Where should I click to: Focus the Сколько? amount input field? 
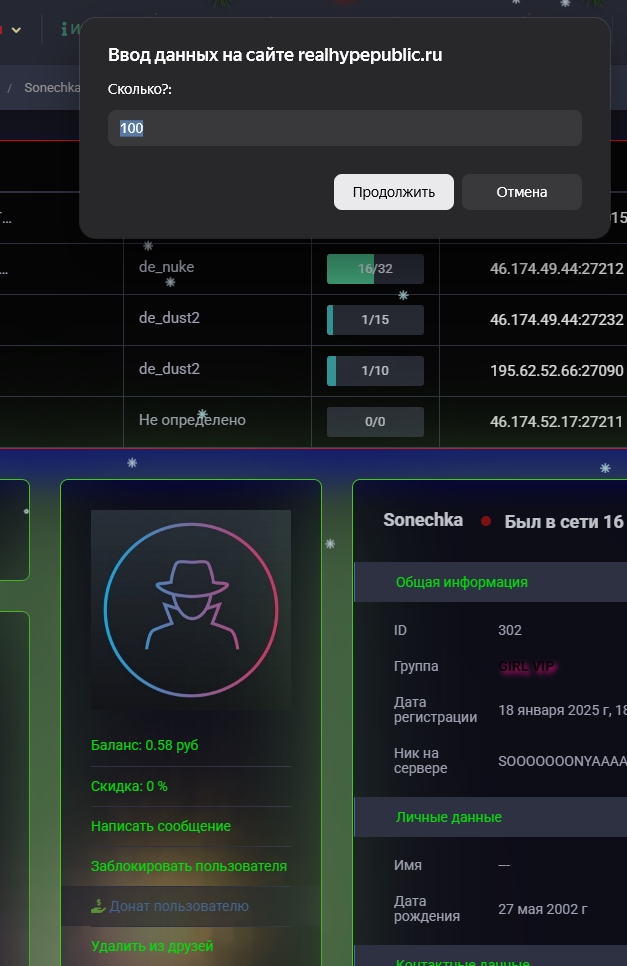(344, 128)
